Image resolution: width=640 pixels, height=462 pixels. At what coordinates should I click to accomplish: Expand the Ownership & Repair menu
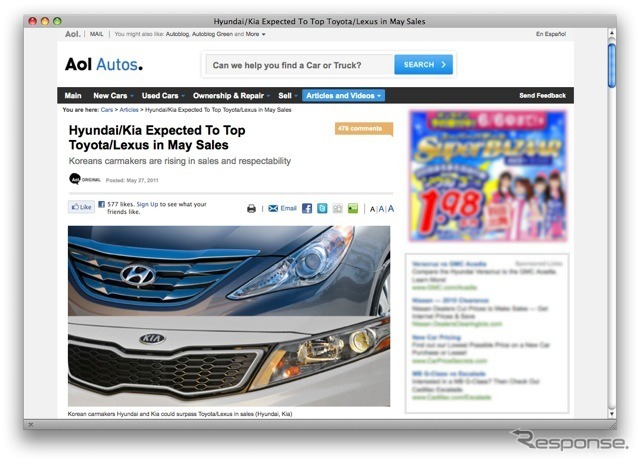(x=231, y=96)
